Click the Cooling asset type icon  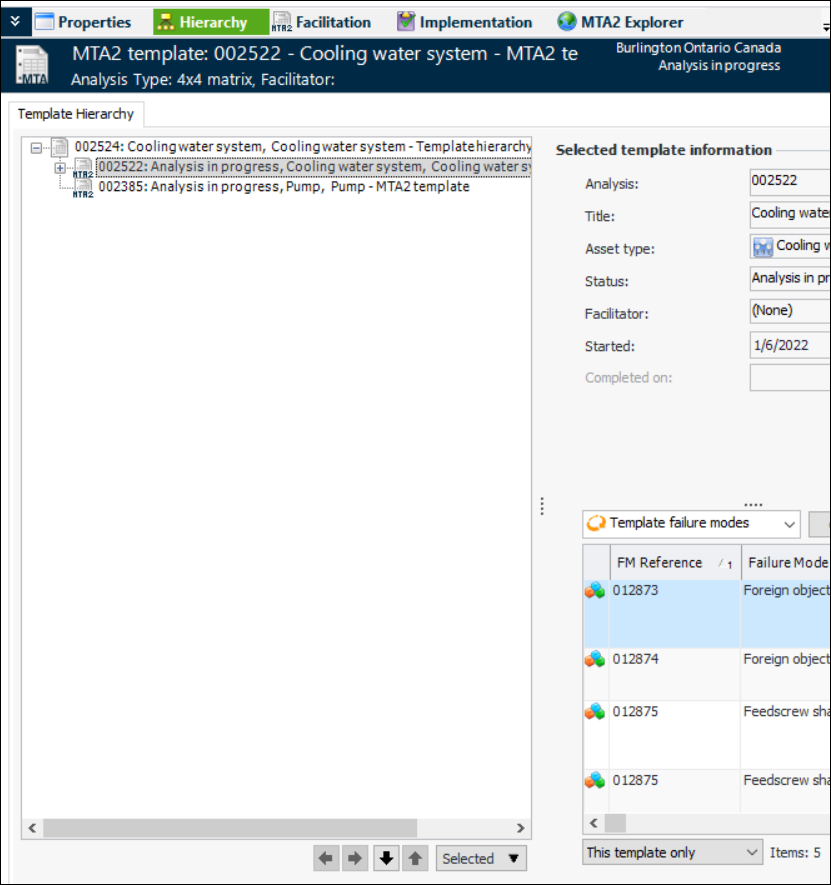[x=763, y=247]
